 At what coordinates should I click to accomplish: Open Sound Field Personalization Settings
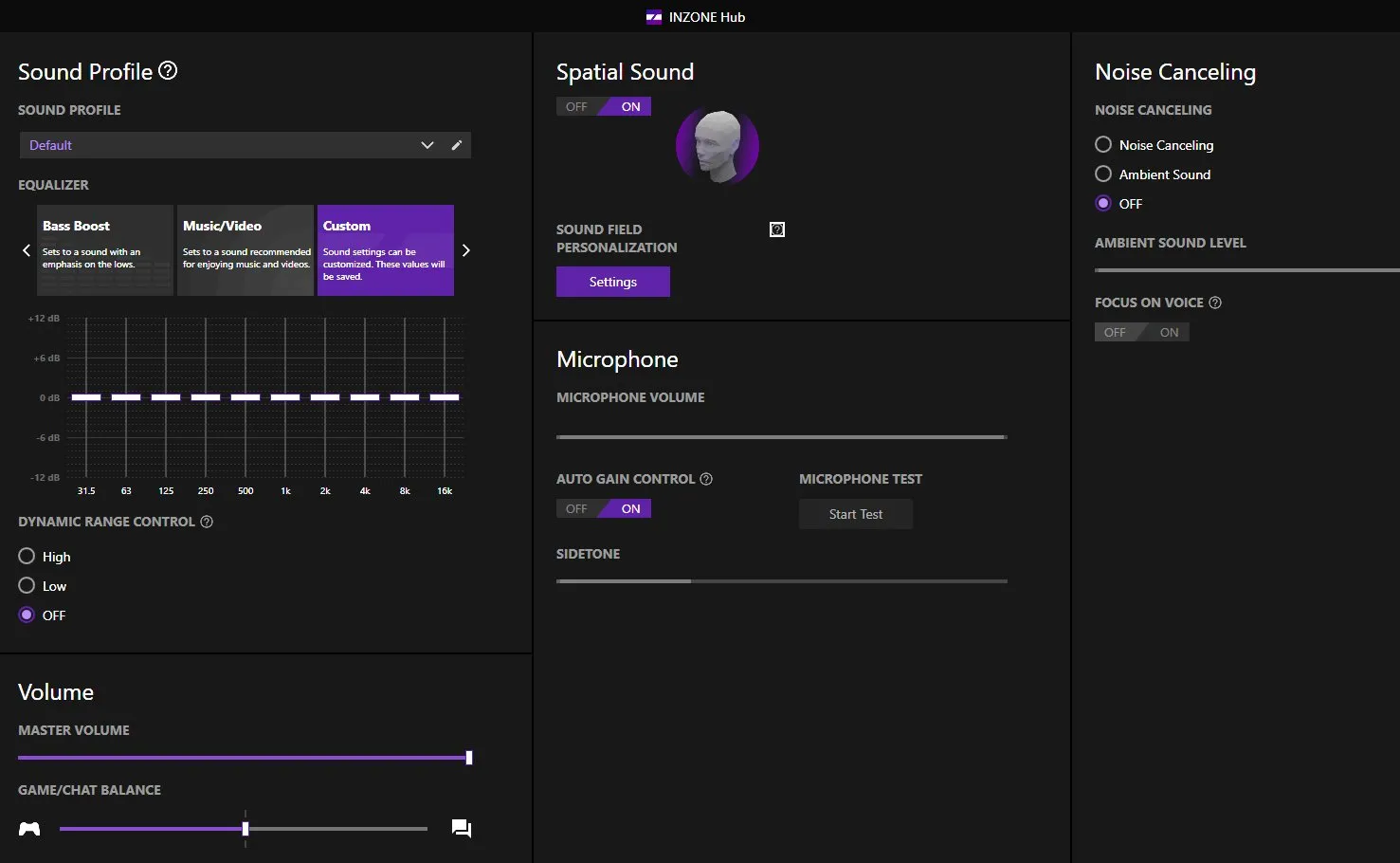coord(612,281)
